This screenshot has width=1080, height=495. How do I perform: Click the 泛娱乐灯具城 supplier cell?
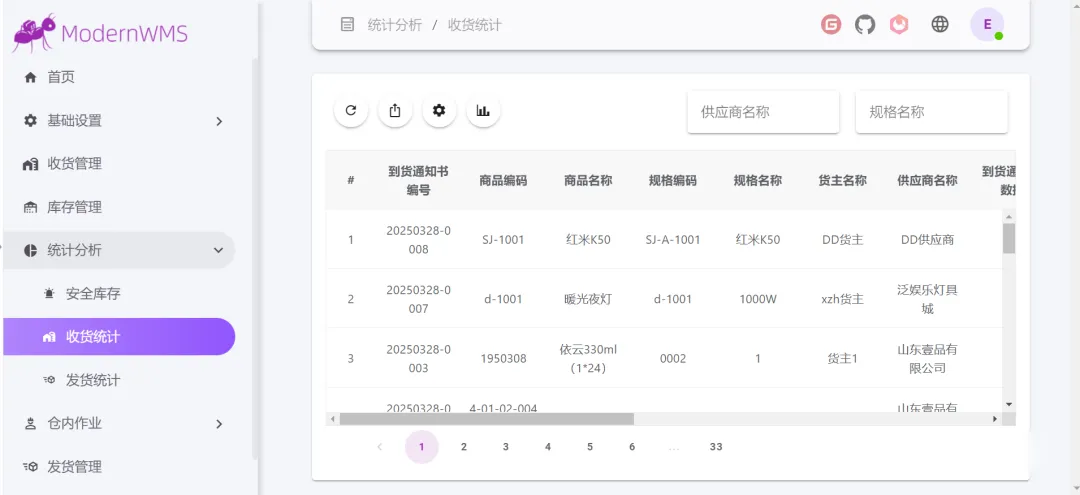927,299
